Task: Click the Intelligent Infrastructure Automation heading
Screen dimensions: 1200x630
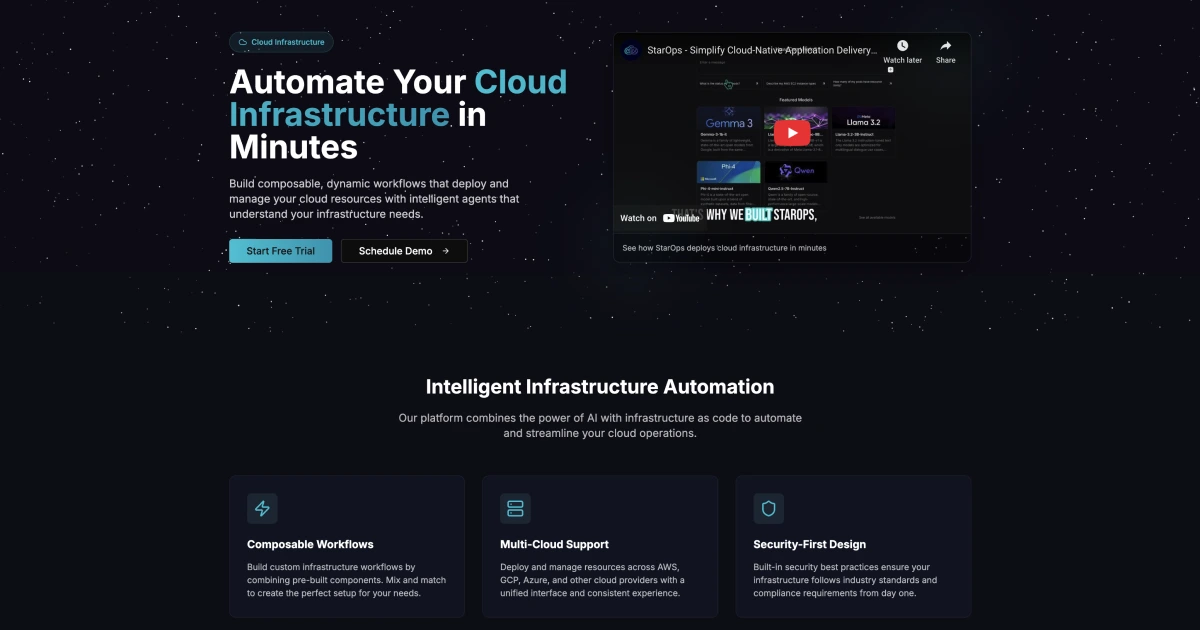Action: pos(600,387)
